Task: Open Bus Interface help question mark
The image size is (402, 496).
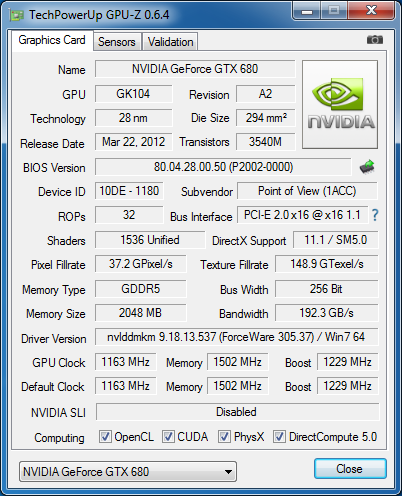Action: [x=375, y=215]
